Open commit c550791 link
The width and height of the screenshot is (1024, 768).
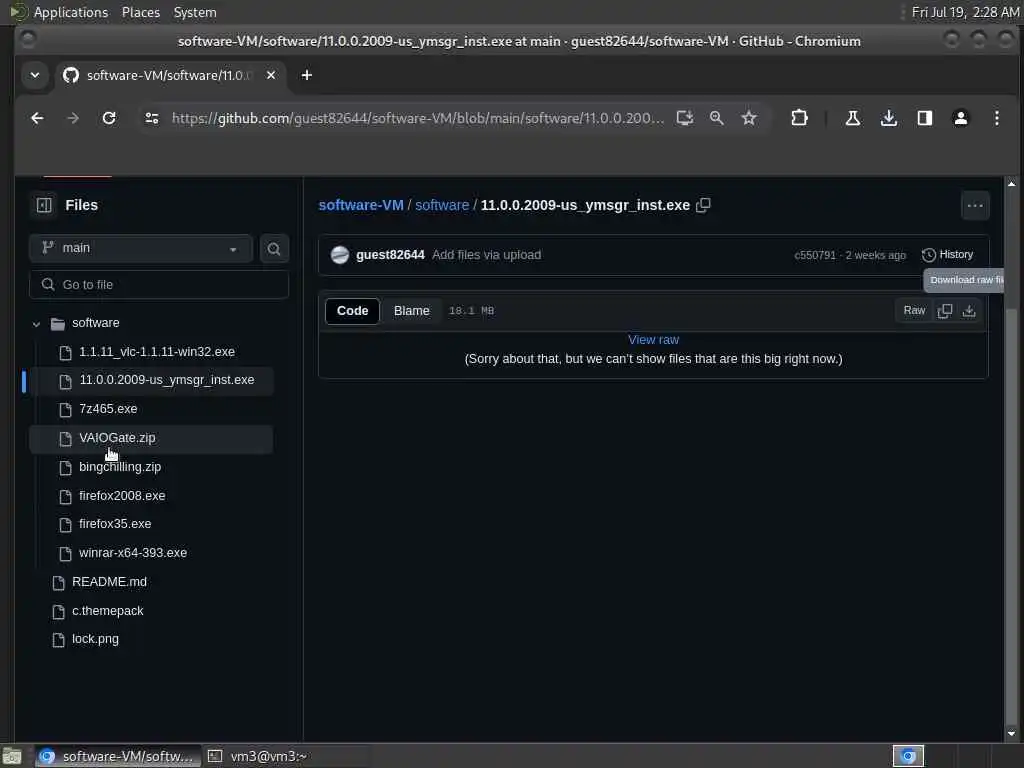click(x=814, y=255)
